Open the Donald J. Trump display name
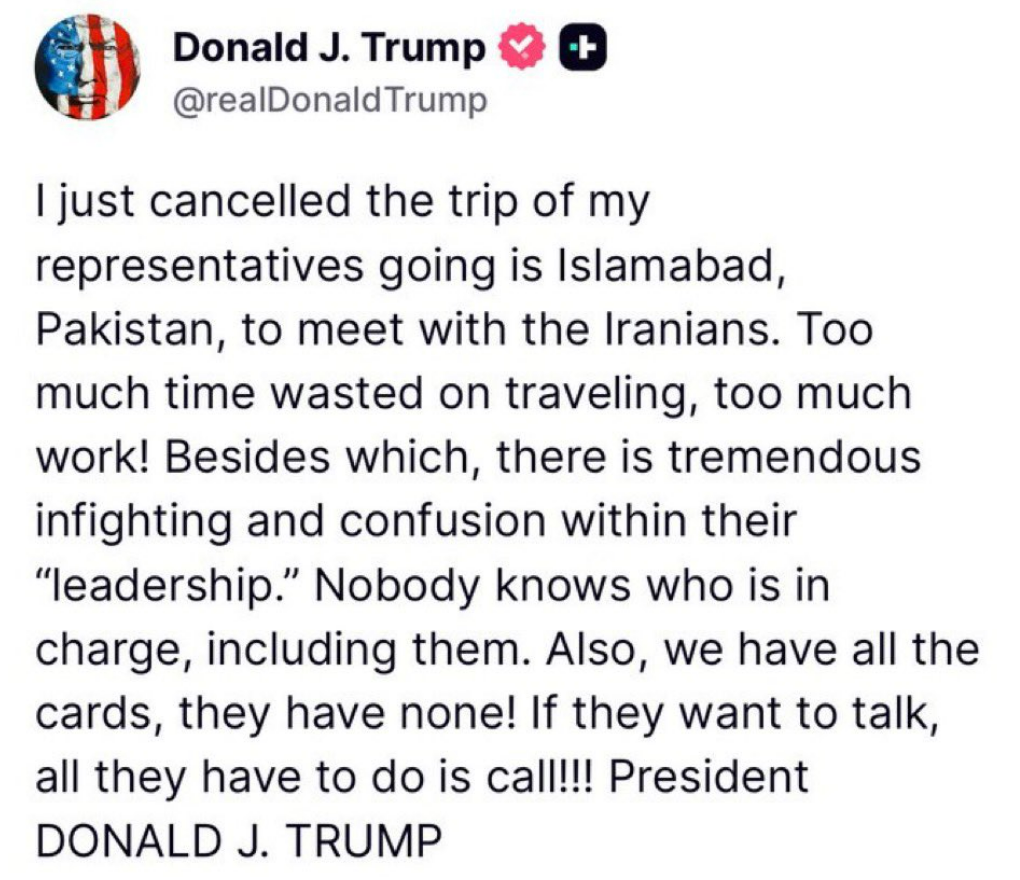 329,47
